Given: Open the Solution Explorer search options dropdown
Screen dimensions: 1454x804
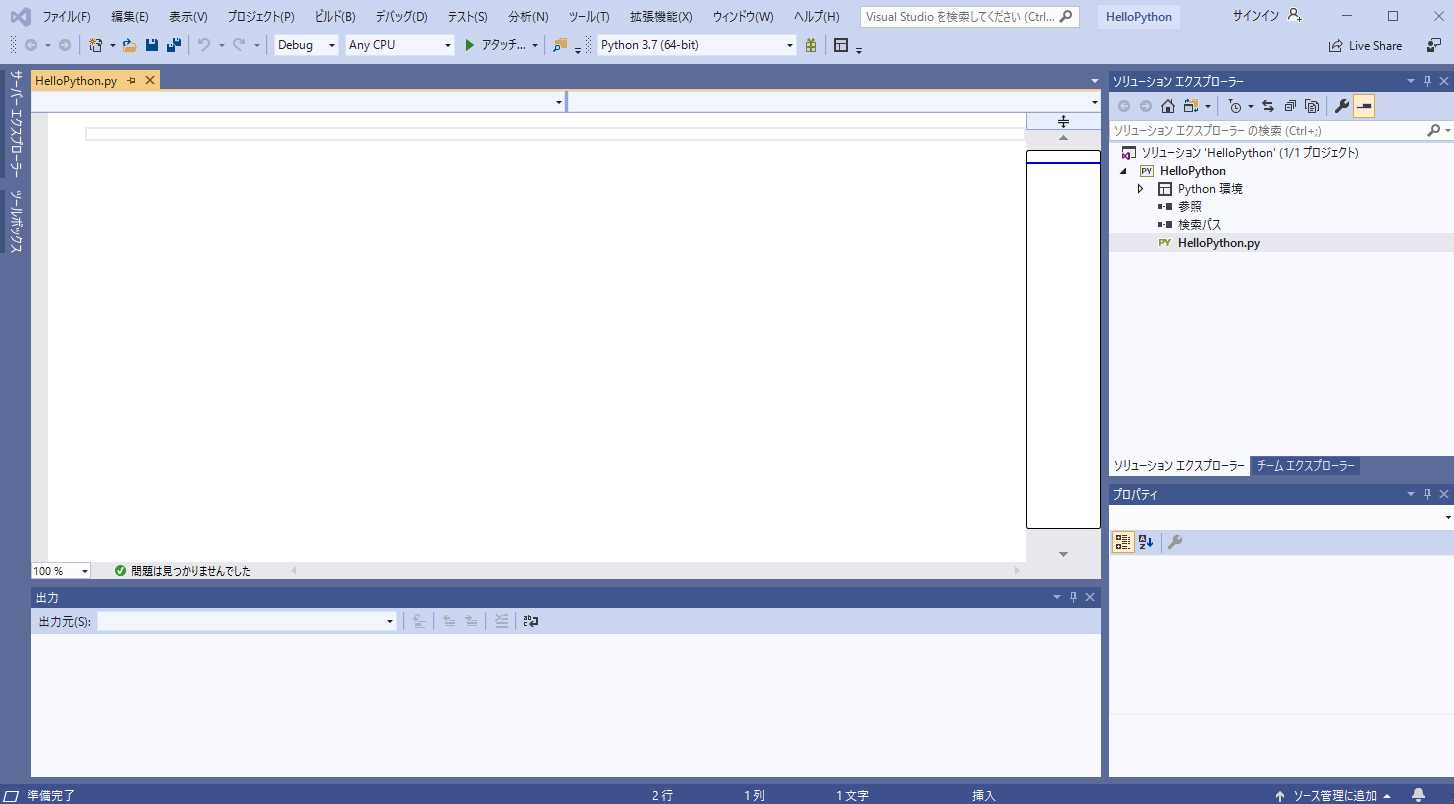Looking at the screenshot, I should 1447,131.
